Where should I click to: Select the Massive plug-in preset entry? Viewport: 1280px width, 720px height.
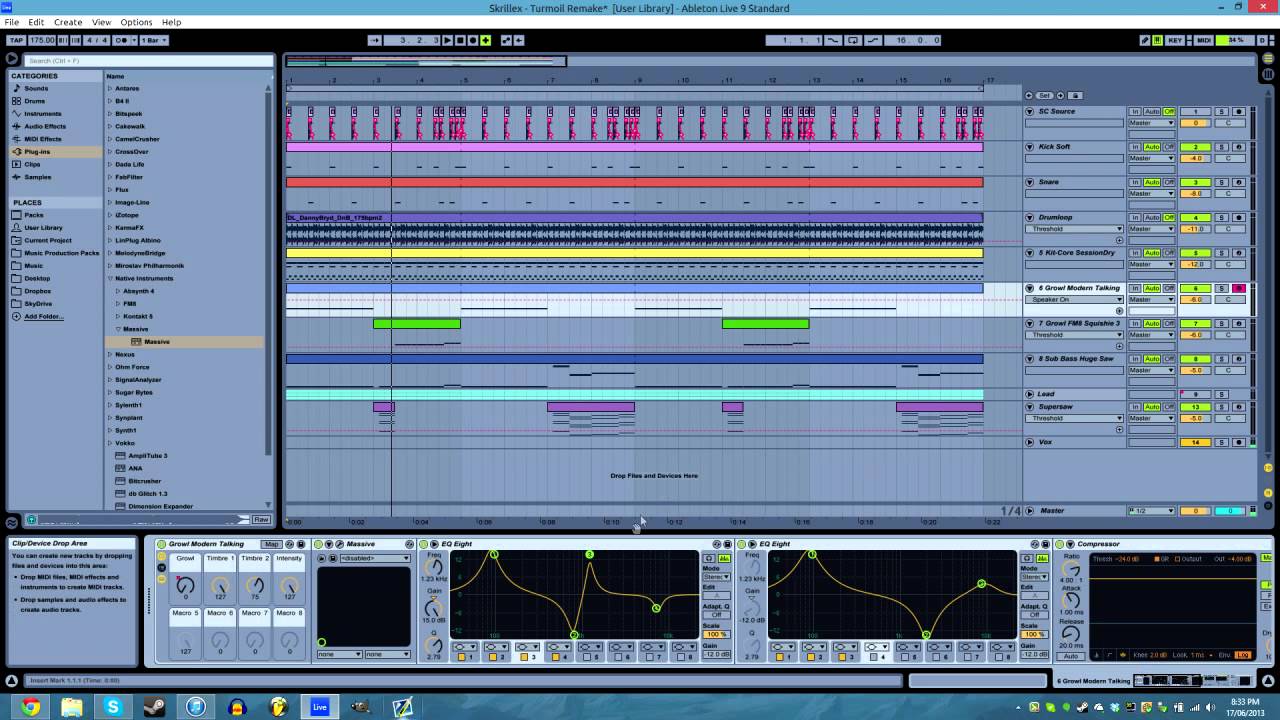(x=157, y=342)
